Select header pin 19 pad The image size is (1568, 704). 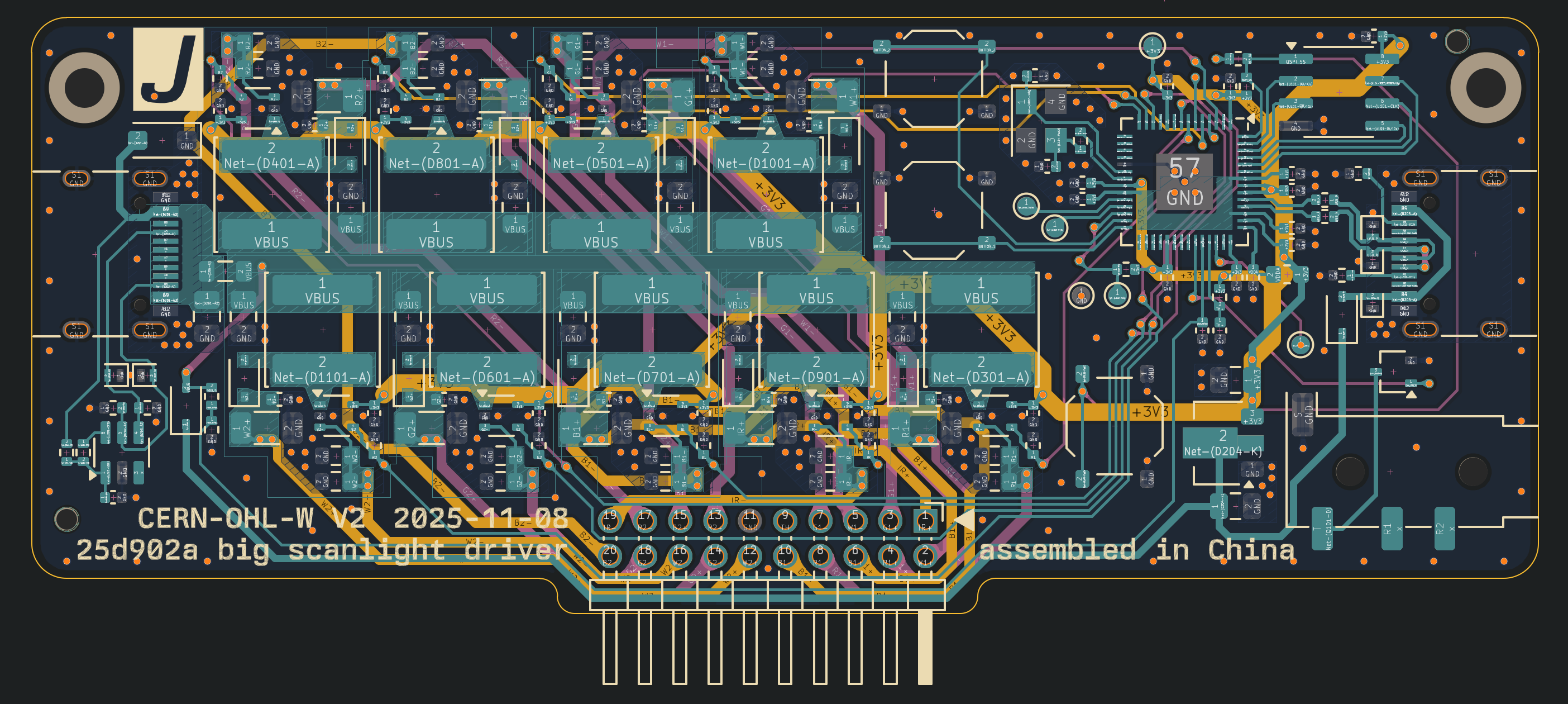click(609, 520)
